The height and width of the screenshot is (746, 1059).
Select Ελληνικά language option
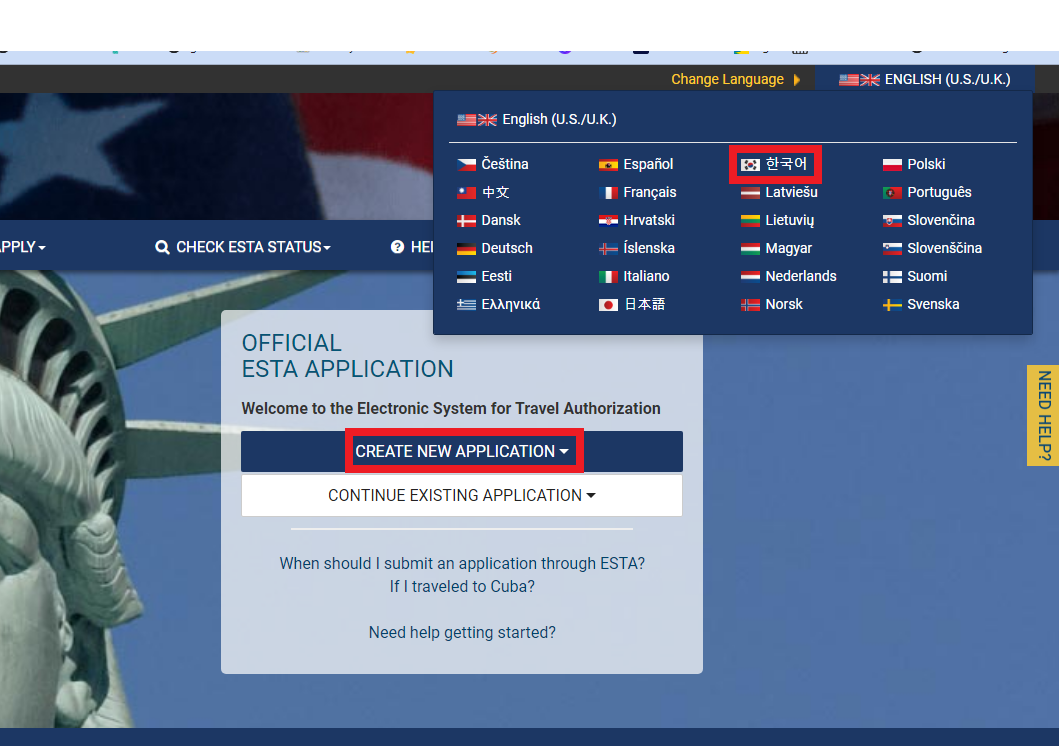[x=498, y=304]
